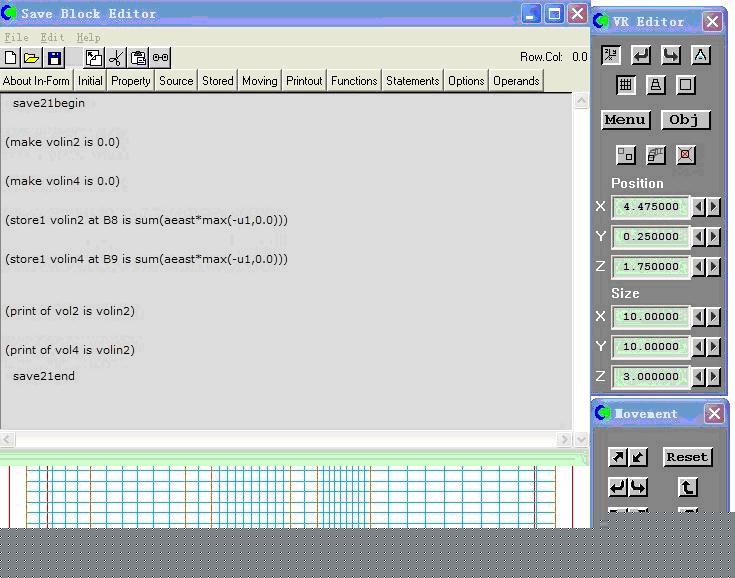This screenshot has height=578, width=735.
Task: Open the Options tab
Action: tap(466, 81)
